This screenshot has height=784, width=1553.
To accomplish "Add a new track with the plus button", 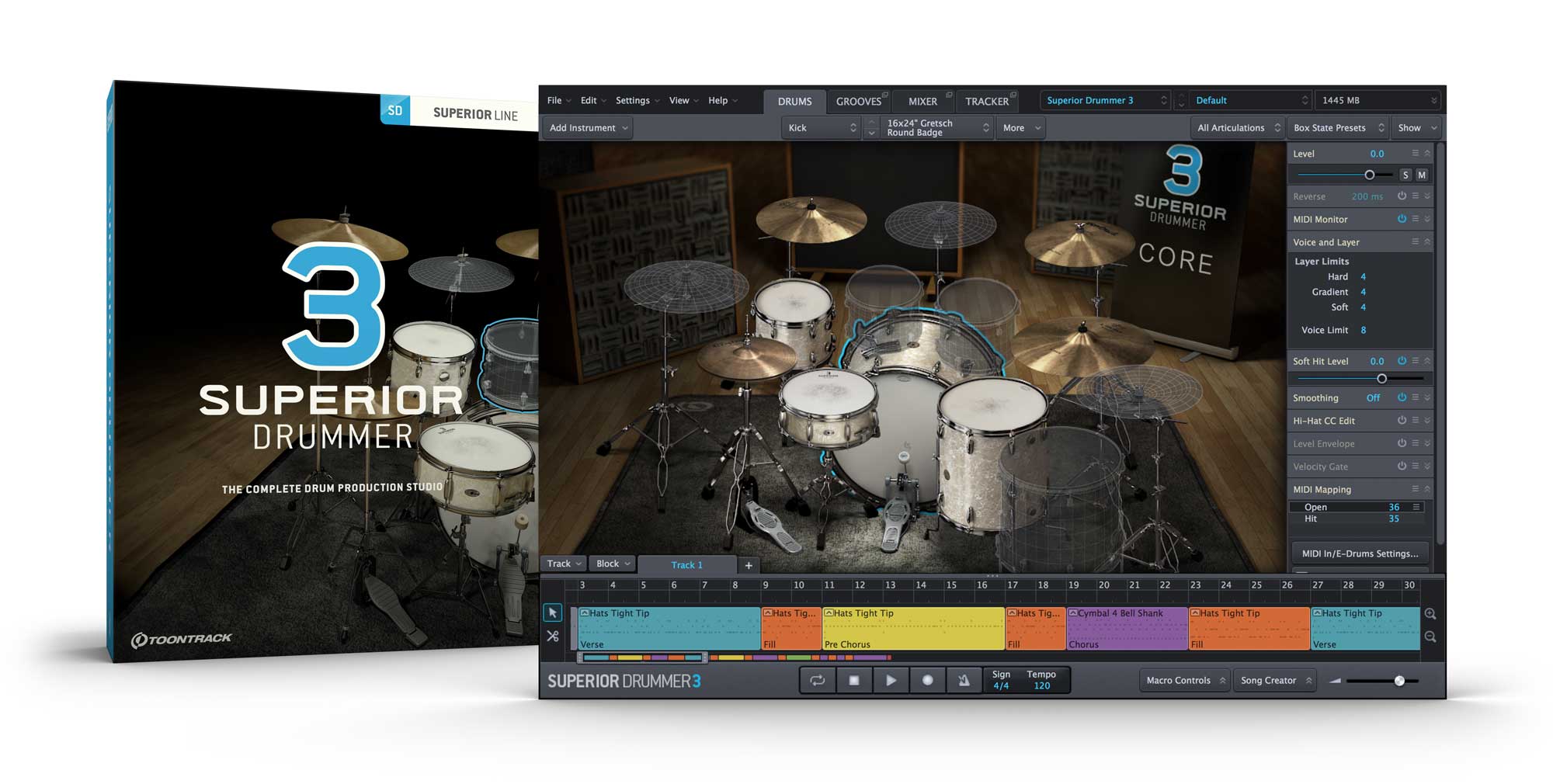I will tap(748, 564).
